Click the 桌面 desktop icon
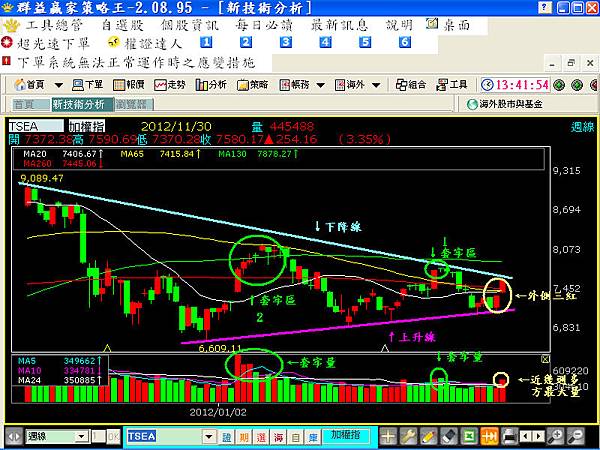 (x=448, y=25)
